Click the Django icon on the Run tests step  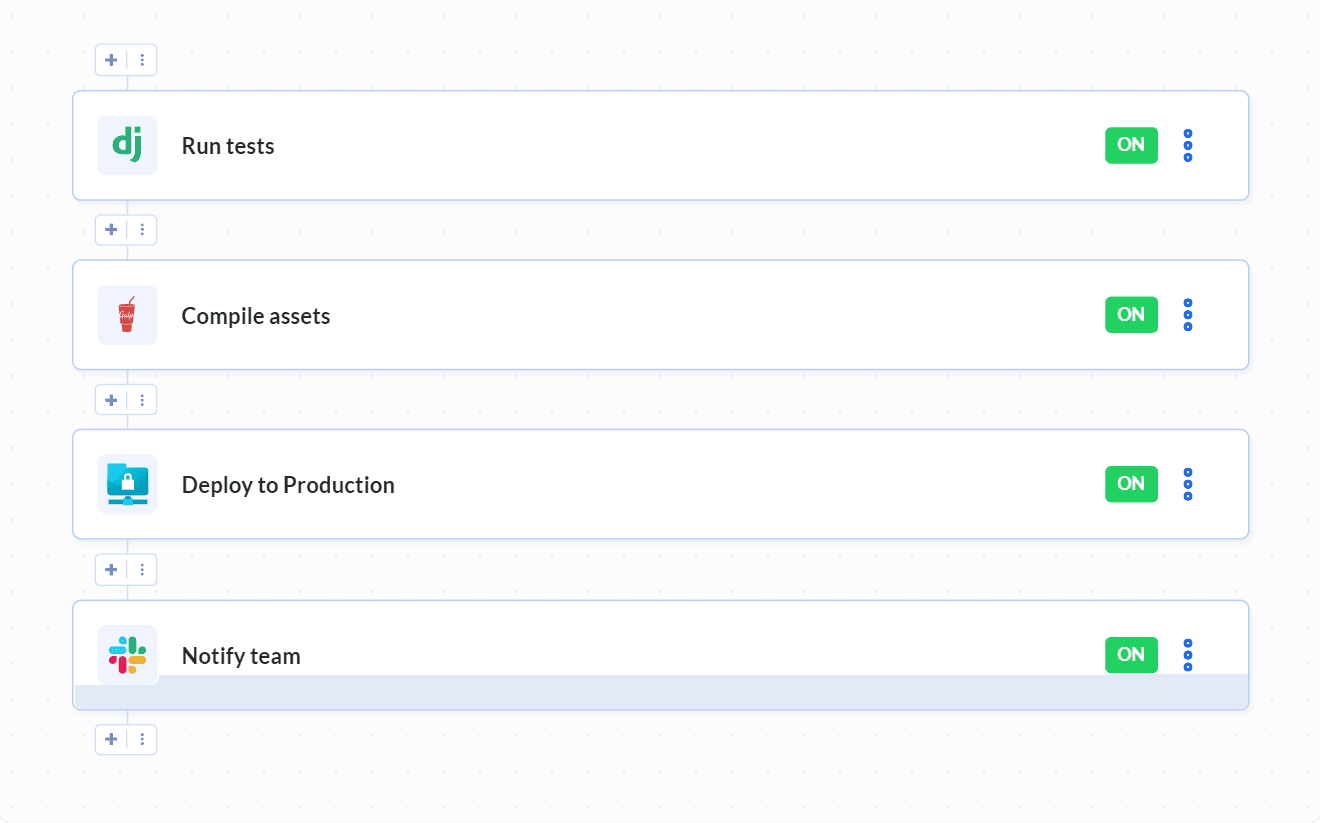[x=127, y=144]
